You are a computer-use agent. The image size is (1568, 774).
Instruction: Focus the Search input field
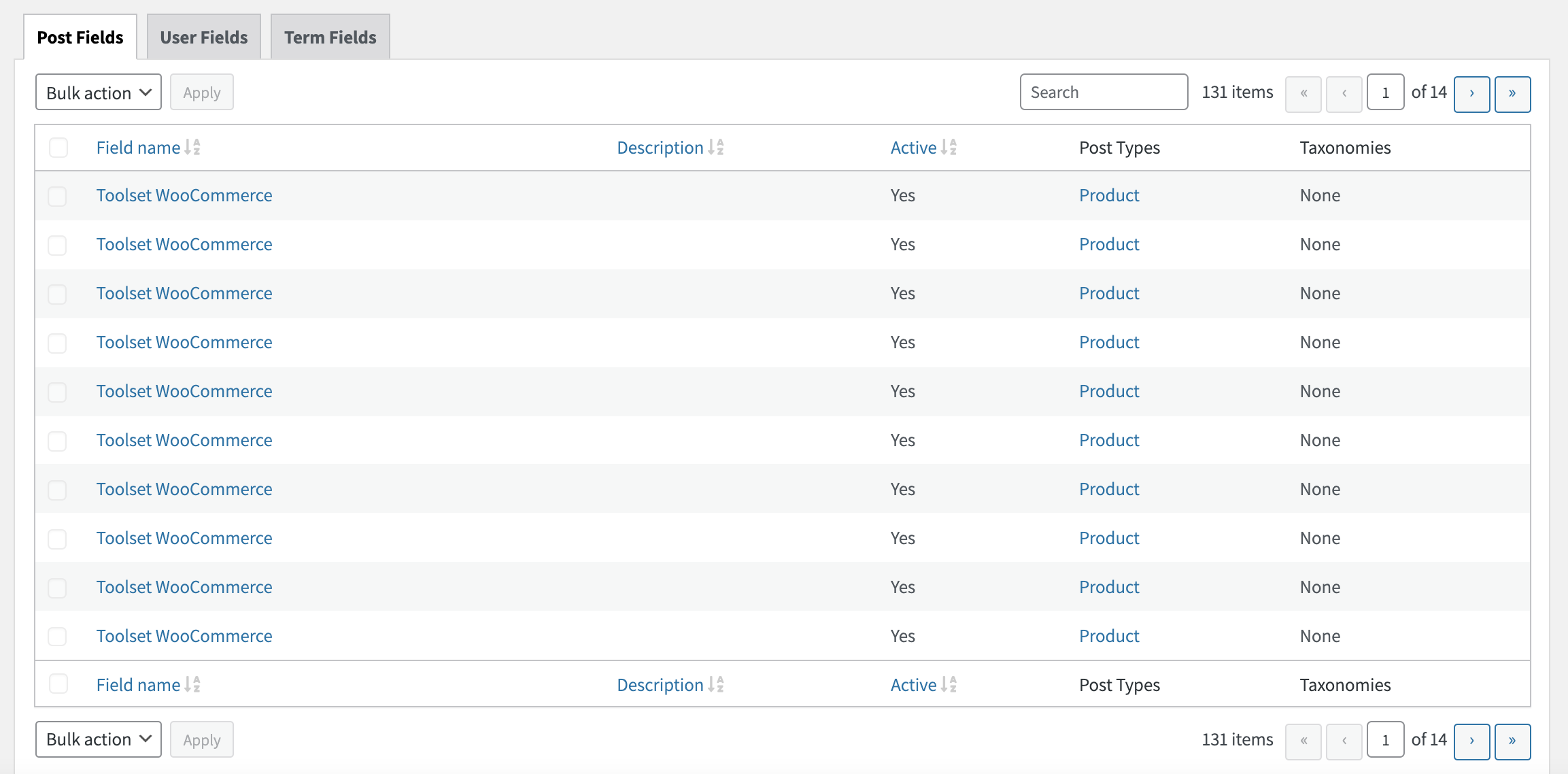click(1104, 92)
